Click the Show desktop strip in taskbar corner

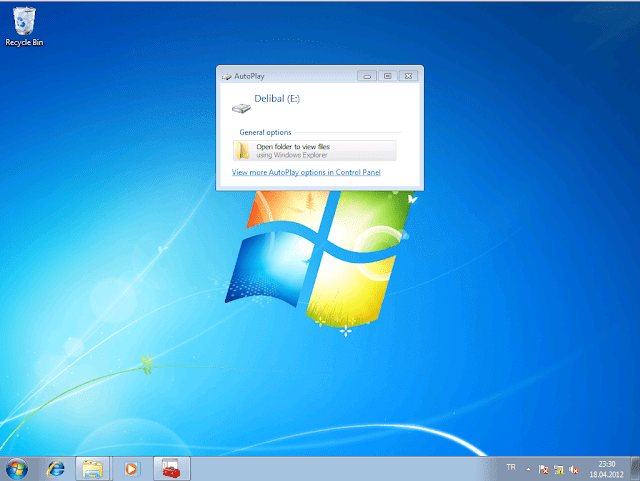[x=636, y=467]
